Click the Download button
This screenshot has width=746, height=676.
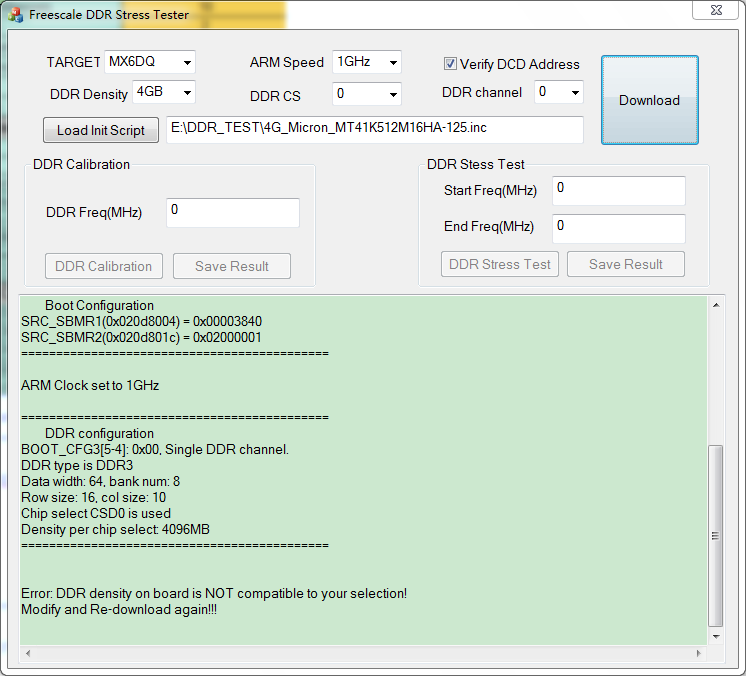click(x=649, y=100)
